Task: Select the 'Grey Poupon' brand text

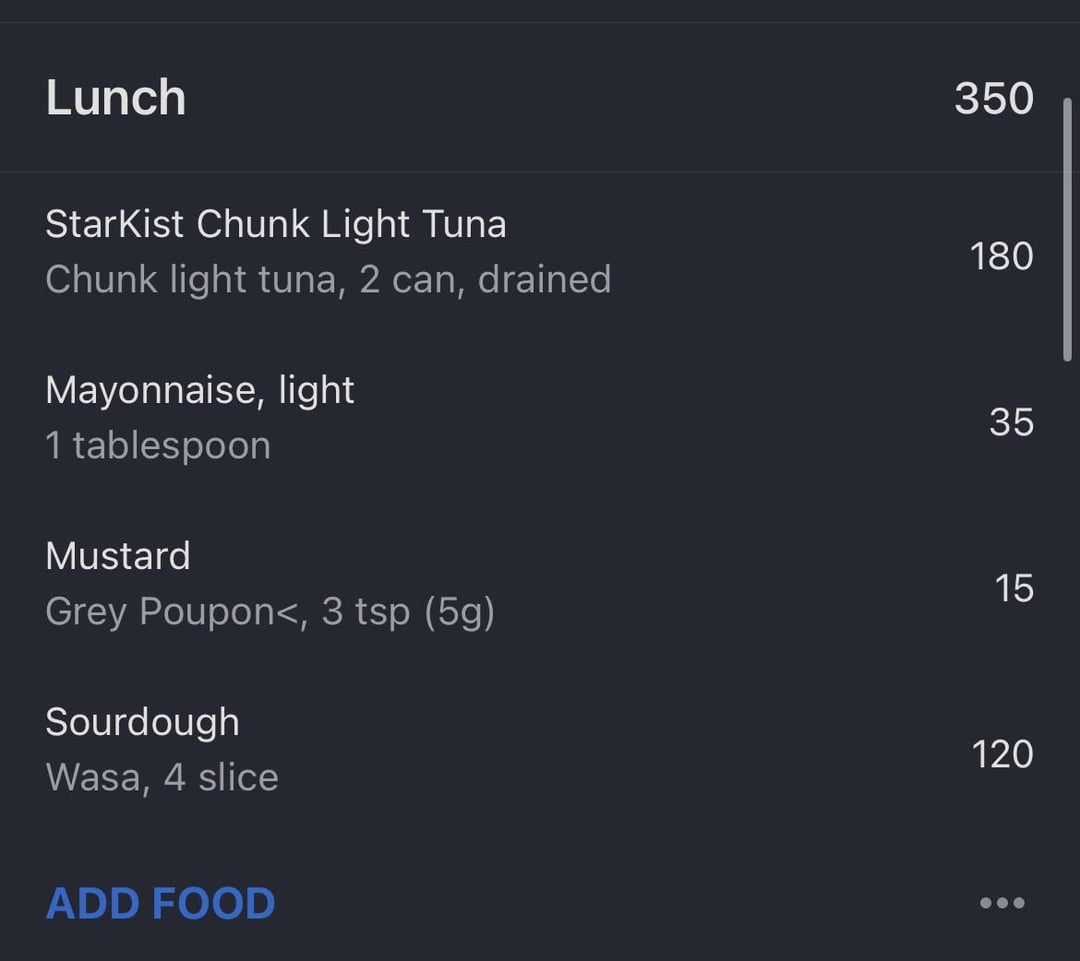Action: [x=160, y=612]
